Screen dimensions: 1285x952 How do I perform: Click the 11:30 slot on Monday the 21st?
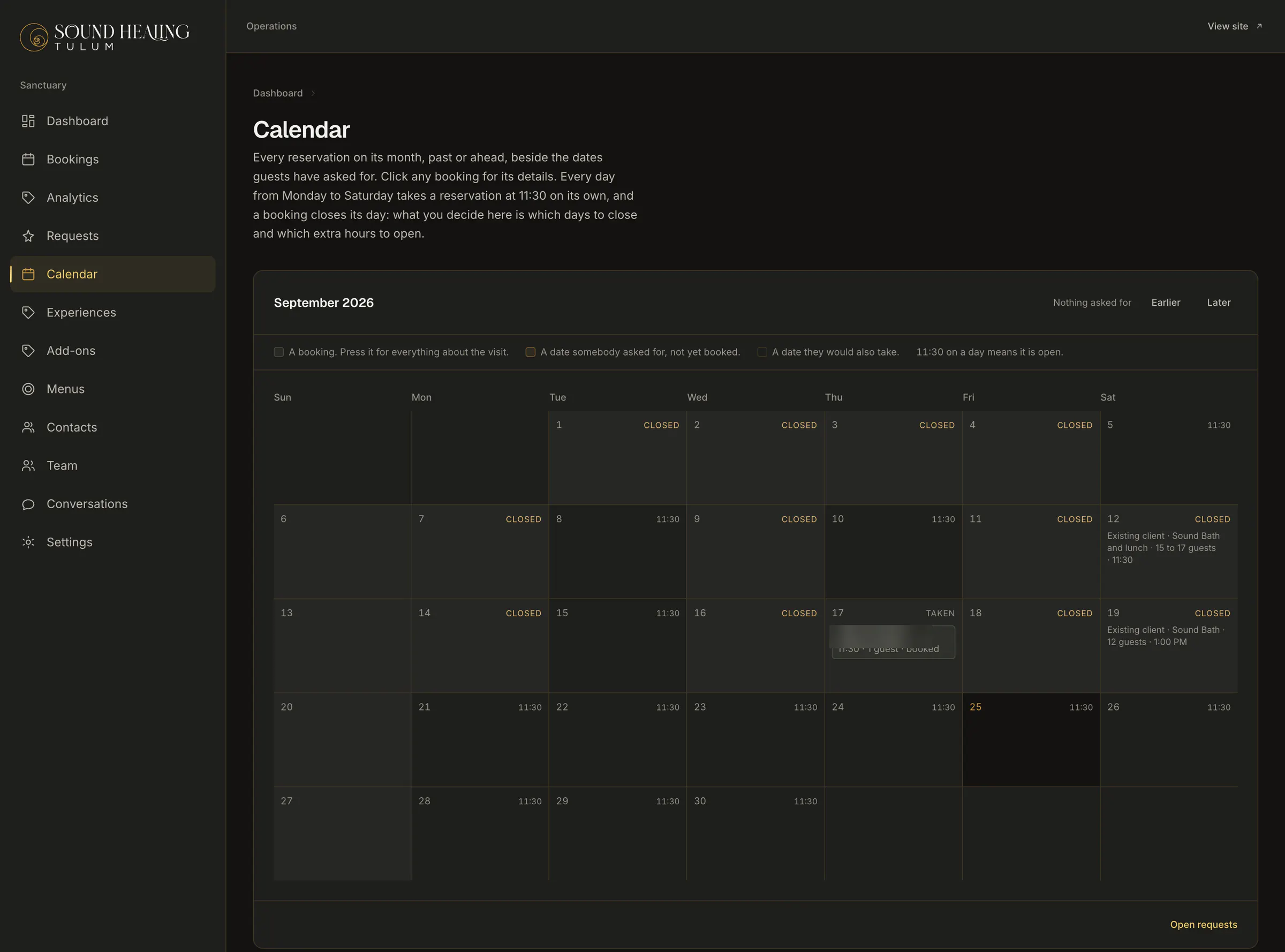pos(530,707)
